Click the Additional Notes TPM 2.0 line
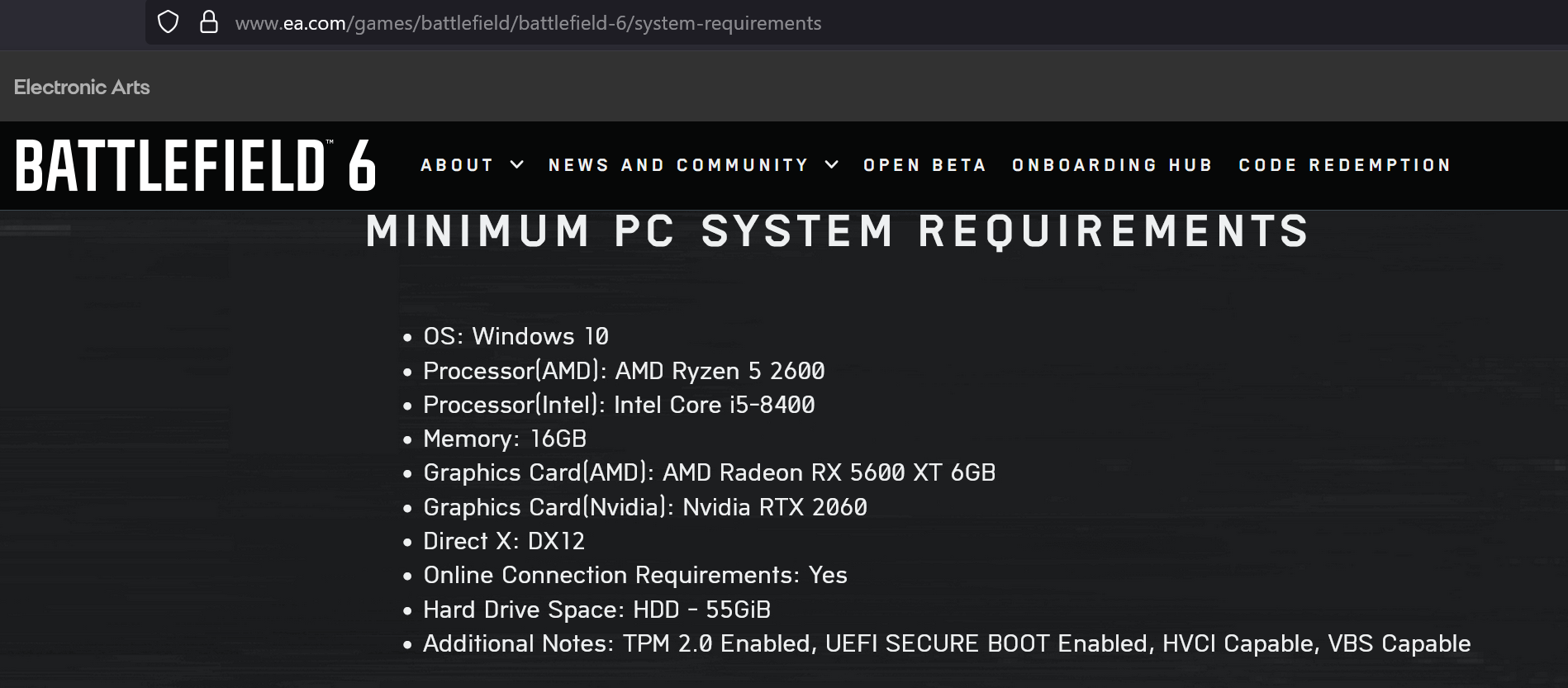Viewport: 1568px width, 688px height. (946, 643)
